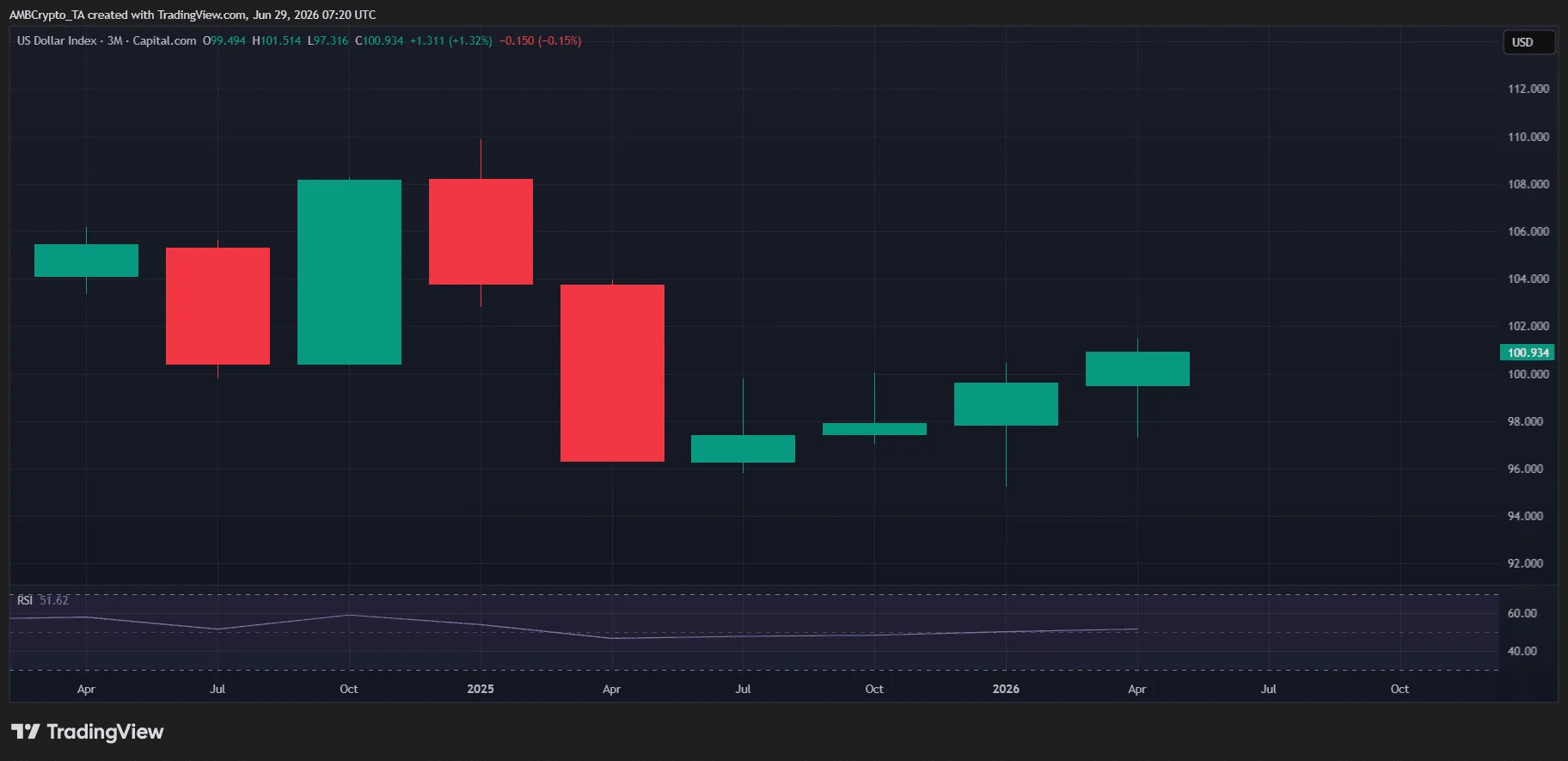Click the small green October 2025 candle

(x=874, y=429)
